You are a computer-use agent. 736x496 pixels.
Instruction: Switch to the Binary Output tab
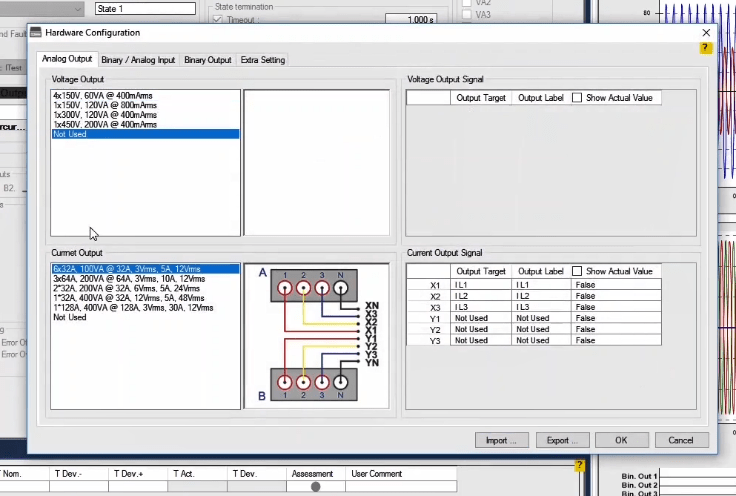[x=208, y=60]
